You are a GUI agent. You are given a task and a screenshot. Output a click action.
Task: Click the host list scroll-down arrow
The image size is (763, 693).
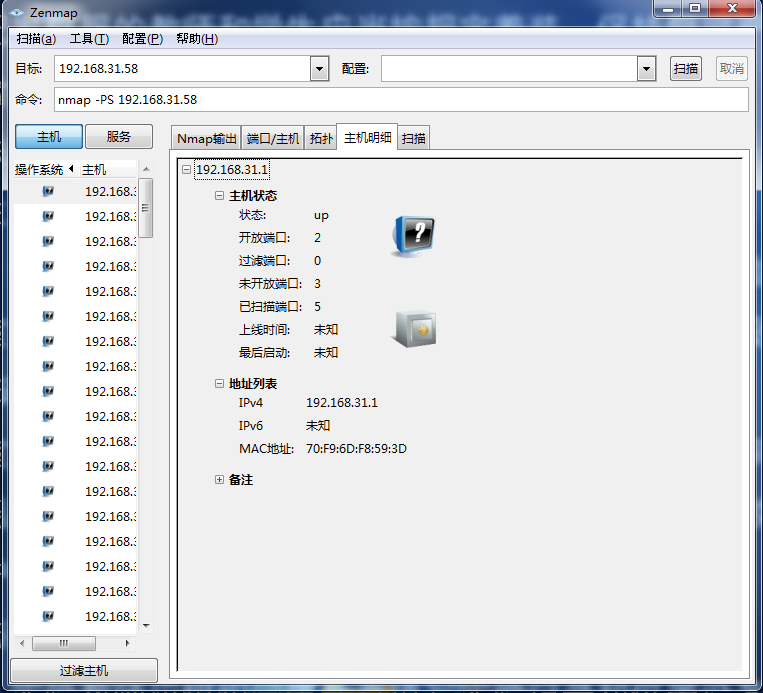pyautogui.click(x=146, y=626)
